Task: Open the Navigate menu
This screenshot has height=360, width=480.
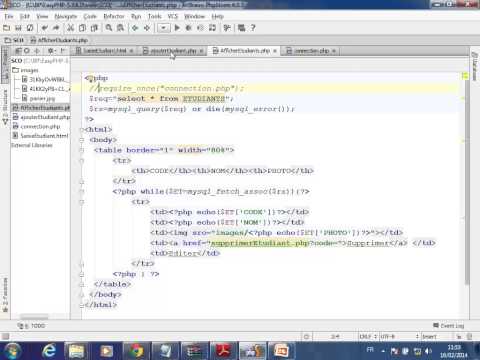Action: tap(66, 16)
